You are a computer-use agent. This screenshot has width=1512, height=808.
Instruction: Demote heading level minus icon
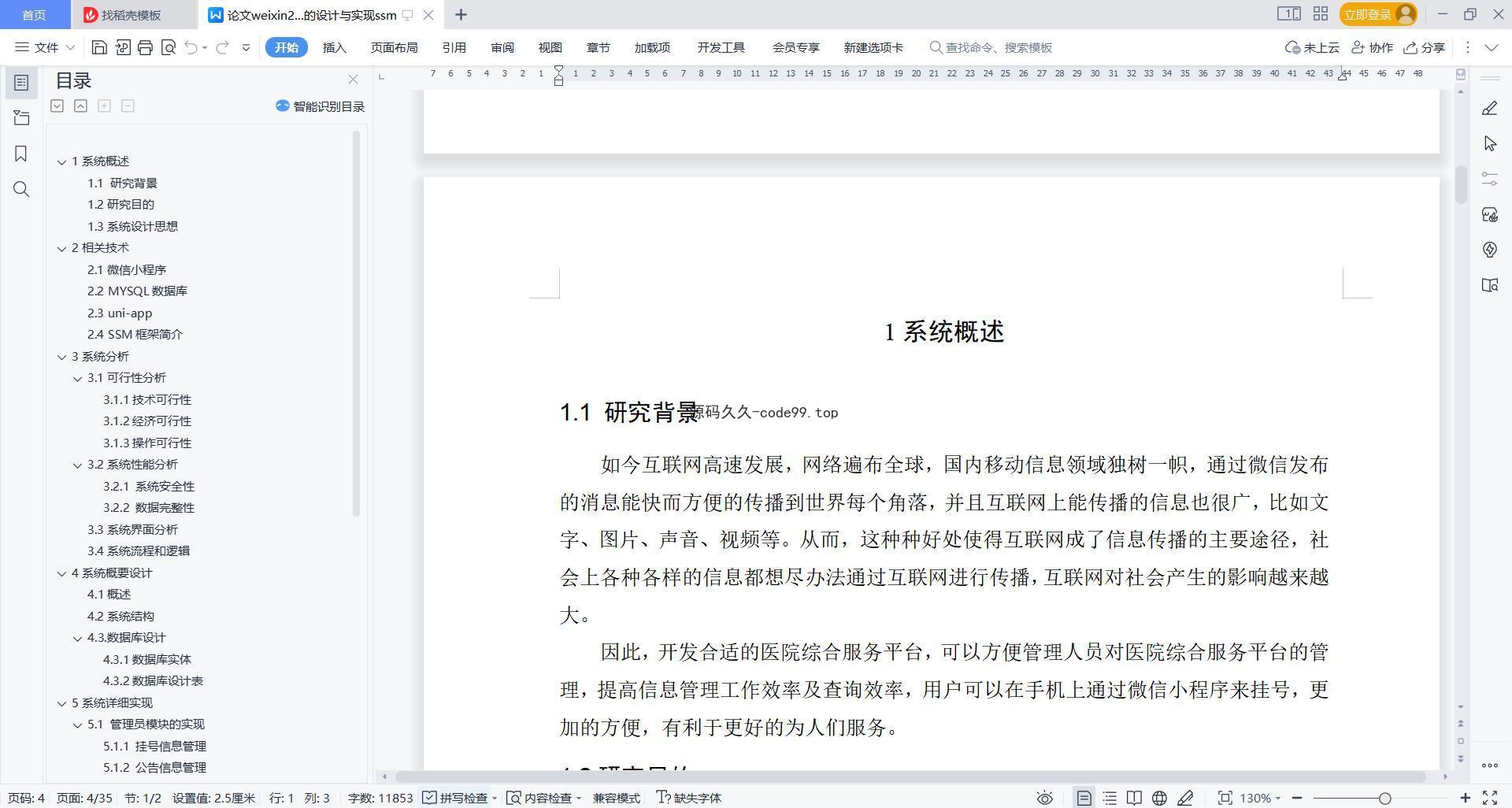[128, 106]
